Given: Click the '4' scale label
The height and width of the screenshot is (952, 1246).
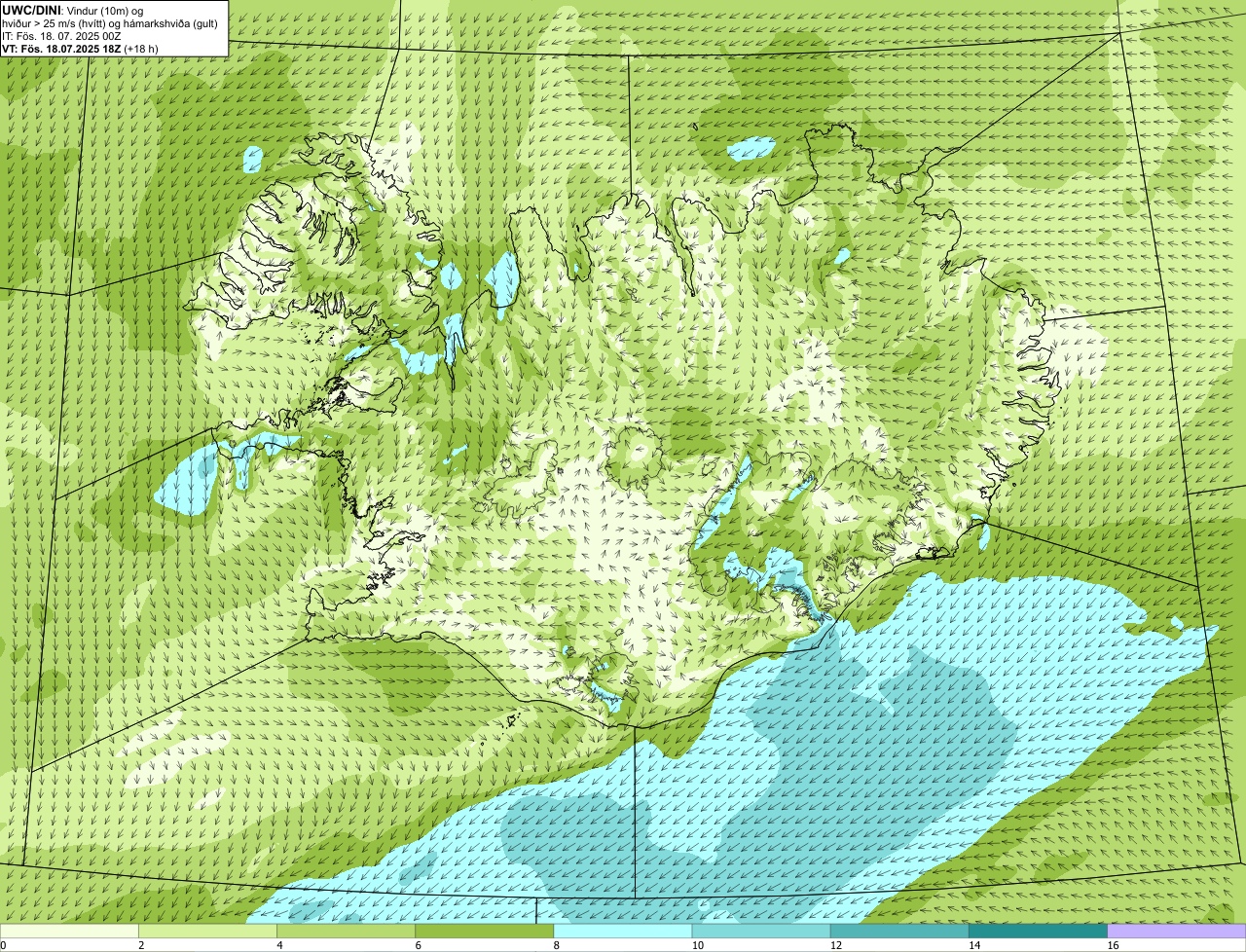Looking at the screenshot, I should [280, 945].
